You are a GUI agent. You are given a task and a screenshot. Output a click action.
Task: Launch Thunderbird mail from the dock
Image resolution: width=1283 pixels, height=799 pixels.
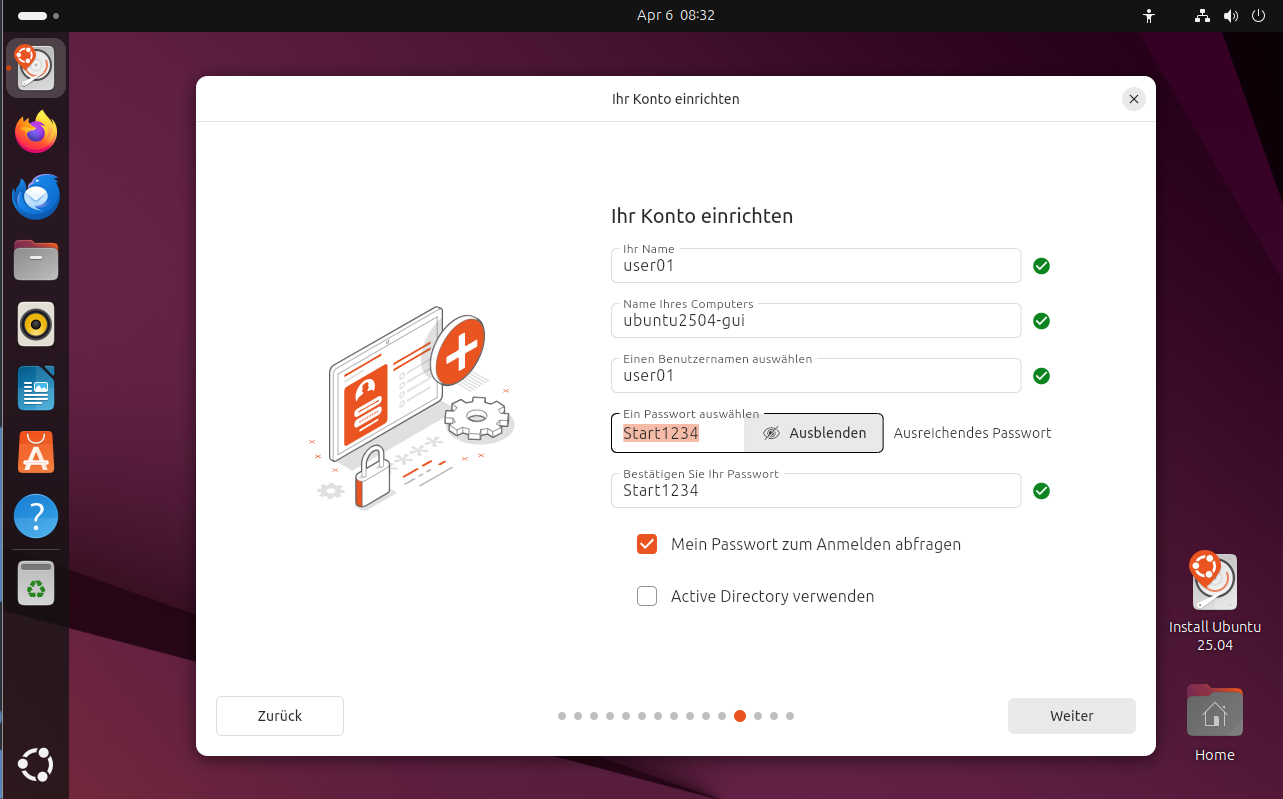tap(36, 196)
